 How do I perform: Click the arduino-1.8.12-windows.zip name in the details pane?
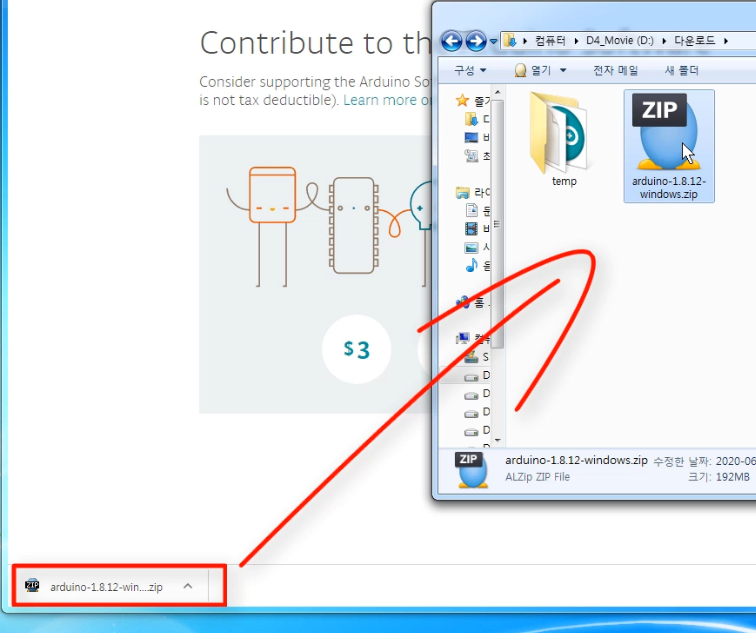pos(576,460)
